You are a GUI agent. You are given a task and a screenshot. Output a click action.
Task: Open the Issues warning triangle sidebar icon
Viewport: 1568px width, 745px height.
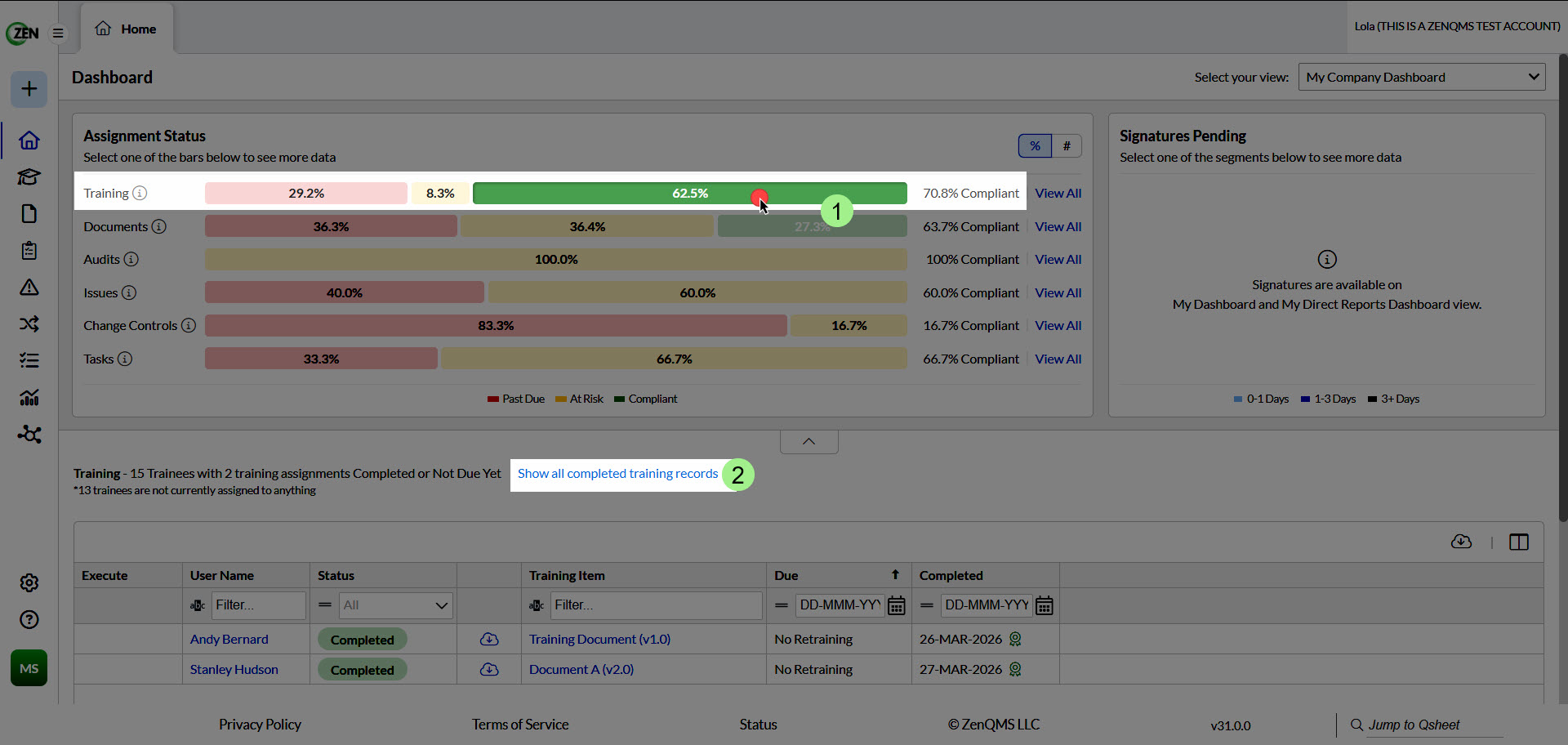29,287
